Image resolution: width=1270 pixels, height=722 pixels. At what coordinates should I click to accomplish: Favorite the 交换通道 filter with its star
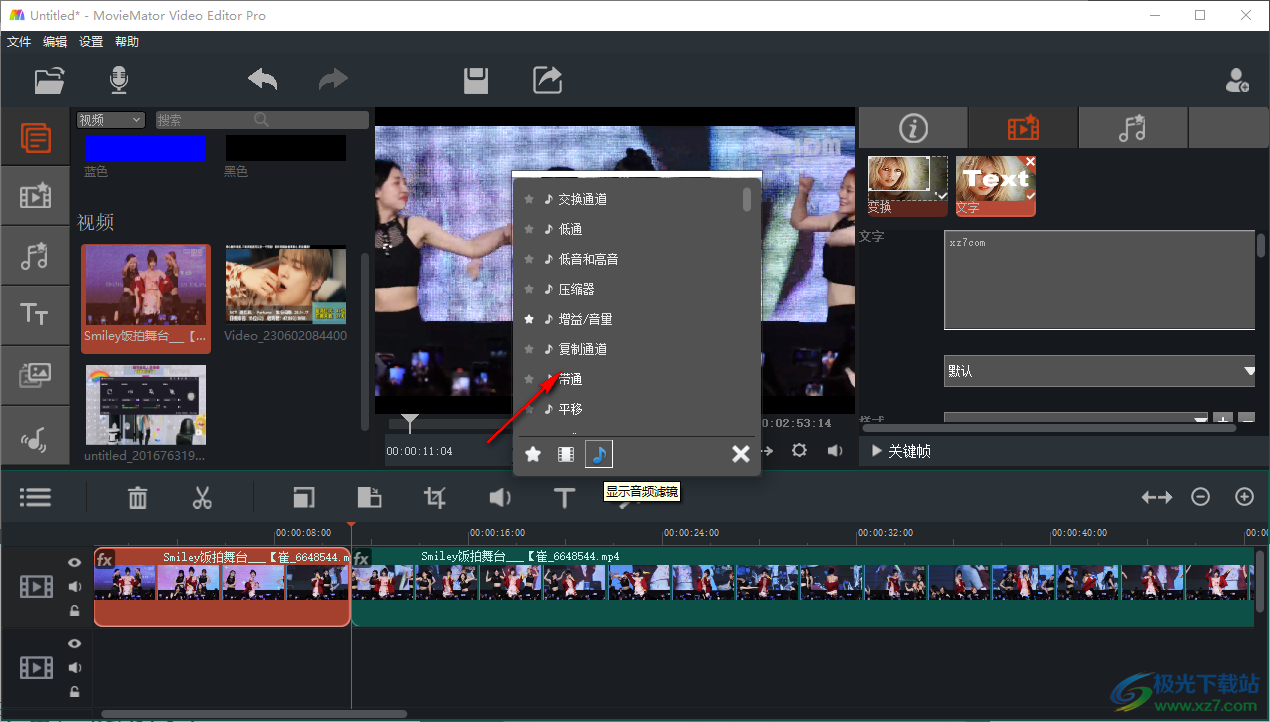pyautogui.click(x=529, y=199)
